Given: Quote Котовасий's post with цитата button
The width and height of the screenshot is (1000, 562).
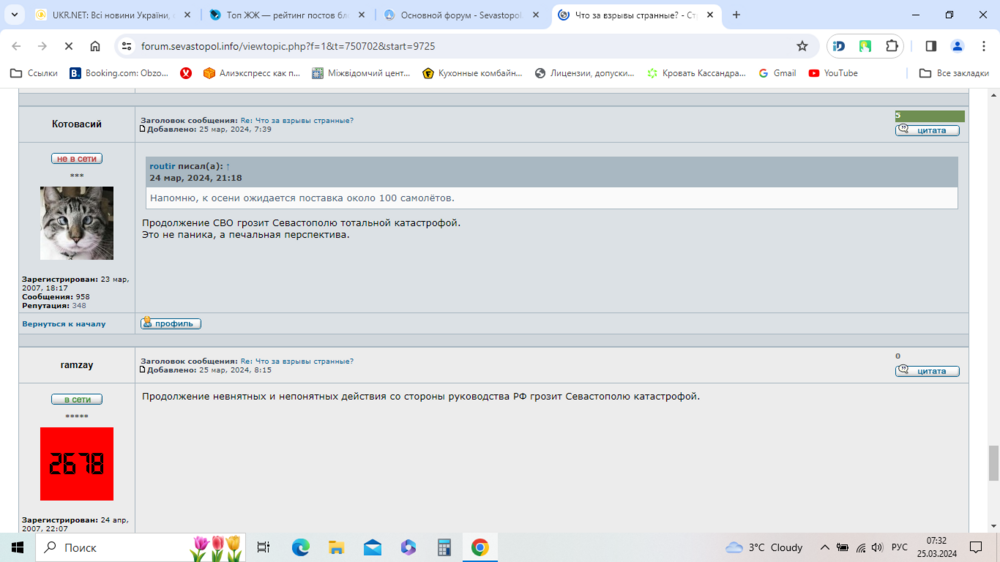Looking at the screenshot, I should [927, 130].
